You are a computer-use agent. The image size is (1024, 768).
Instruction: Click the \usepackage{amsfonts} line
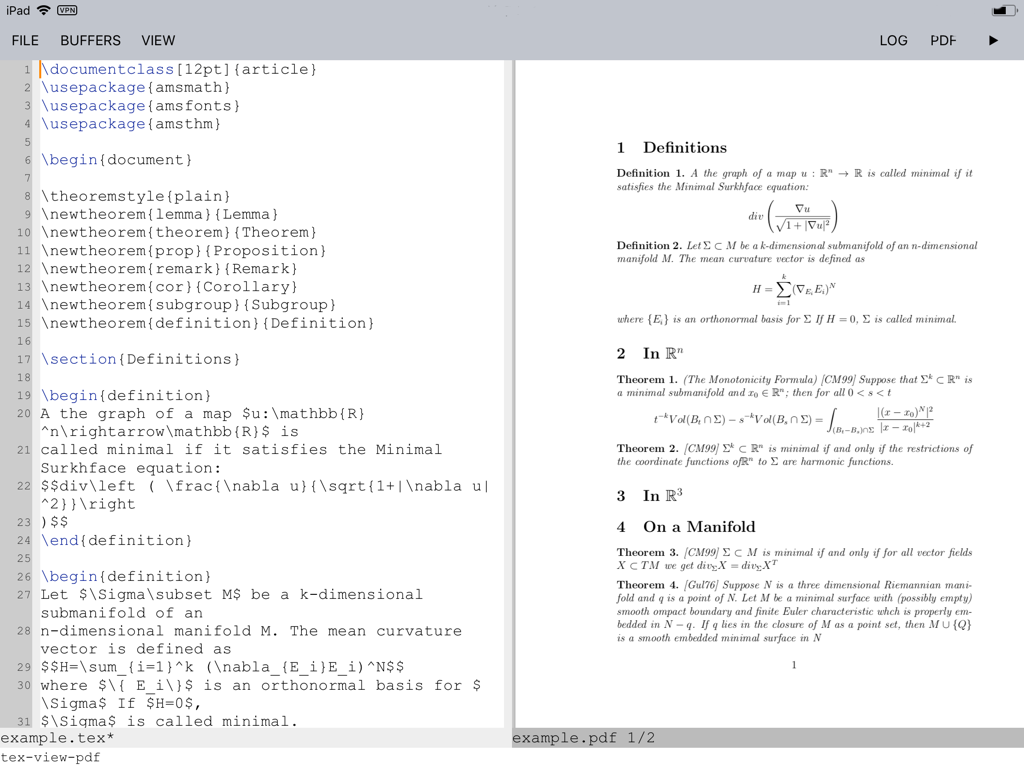pyautogui.click(x=140, y=106)
